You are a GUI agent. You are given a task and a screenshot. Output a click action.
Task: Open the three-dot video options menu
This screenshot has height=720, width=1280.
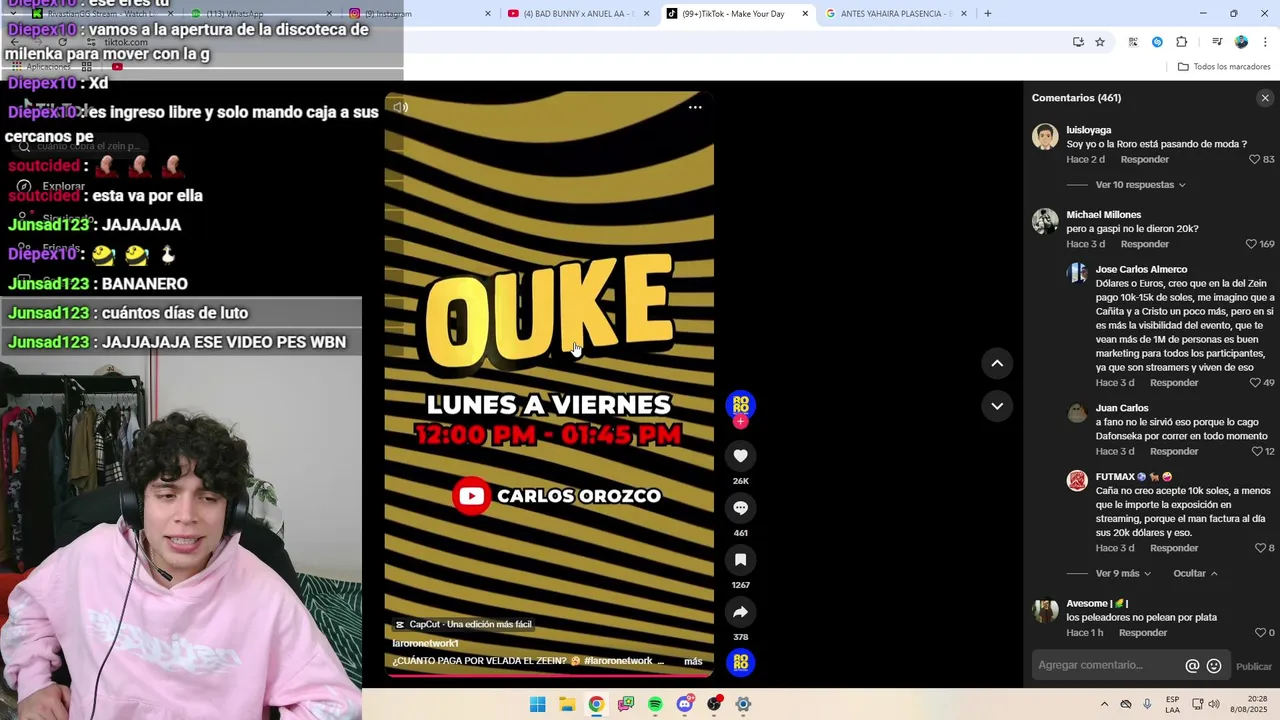click(x=695, y=107)
